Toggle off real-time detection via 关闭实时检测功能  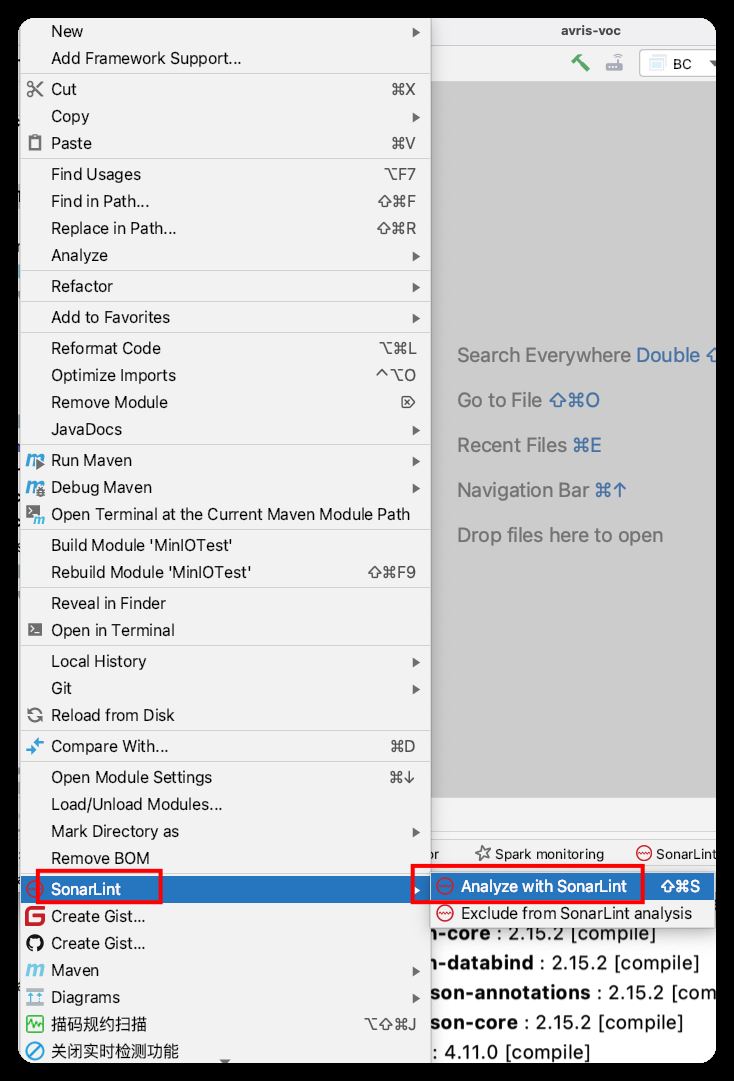coord(115,1051)
